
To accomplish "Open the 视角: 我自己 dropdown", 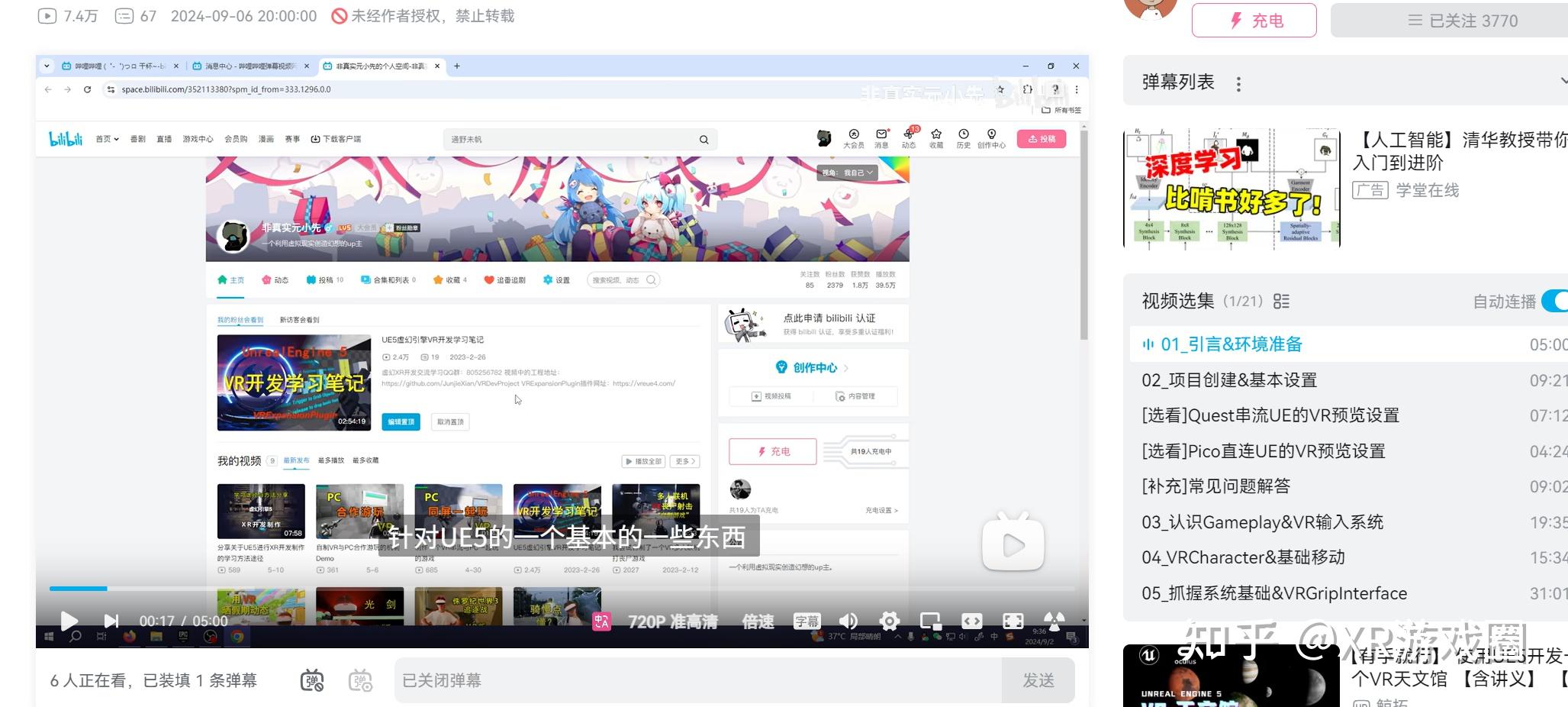I will 847,173.
